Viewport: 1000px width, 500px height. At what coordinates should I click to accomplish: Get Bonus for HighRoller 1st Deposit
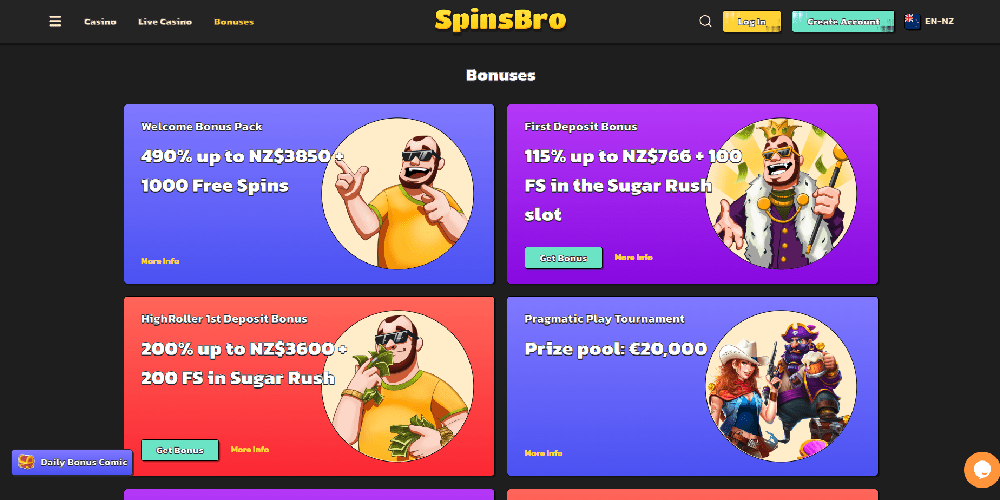(180, 450)
